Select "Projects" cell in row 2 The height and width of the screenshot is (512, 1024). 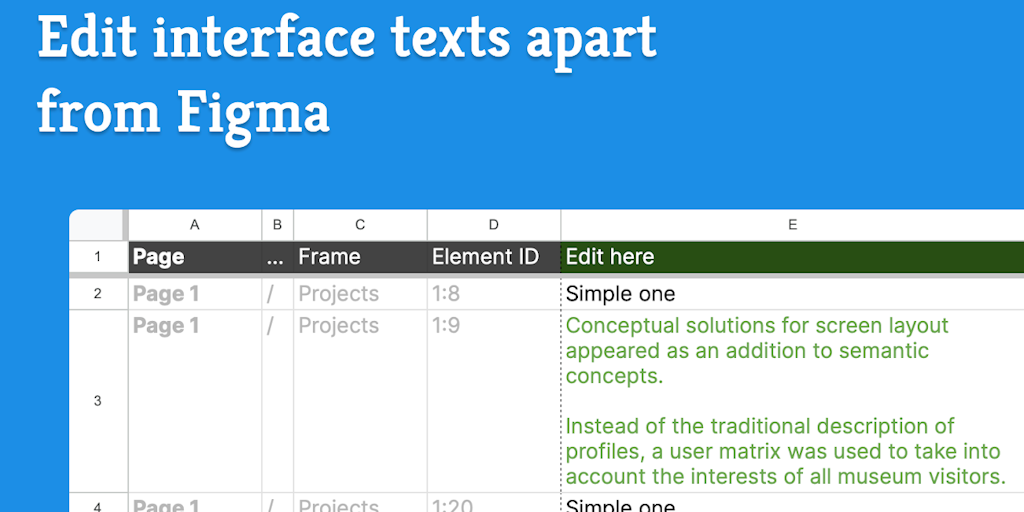coord(360,294)
